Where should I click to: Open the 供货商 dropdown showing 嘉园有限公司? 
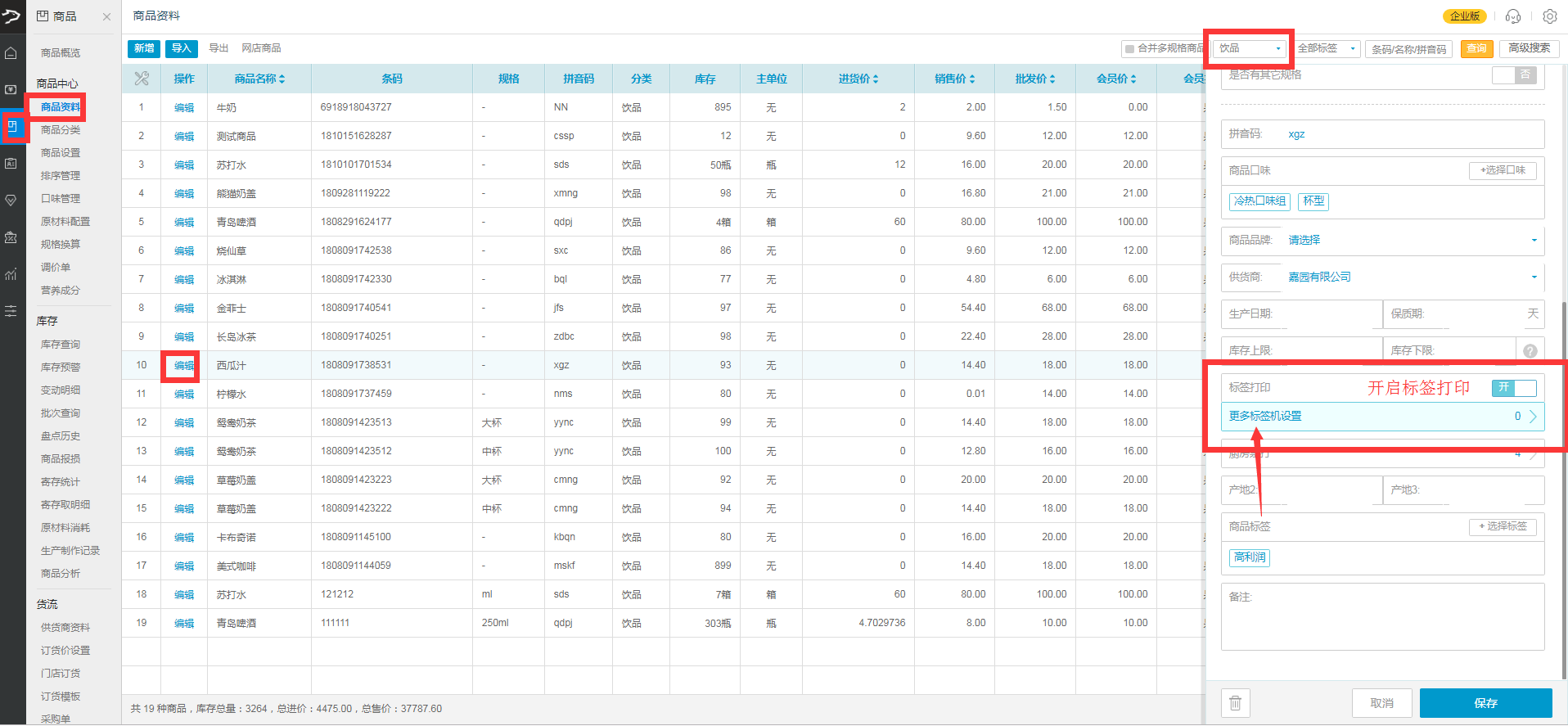1413,277
